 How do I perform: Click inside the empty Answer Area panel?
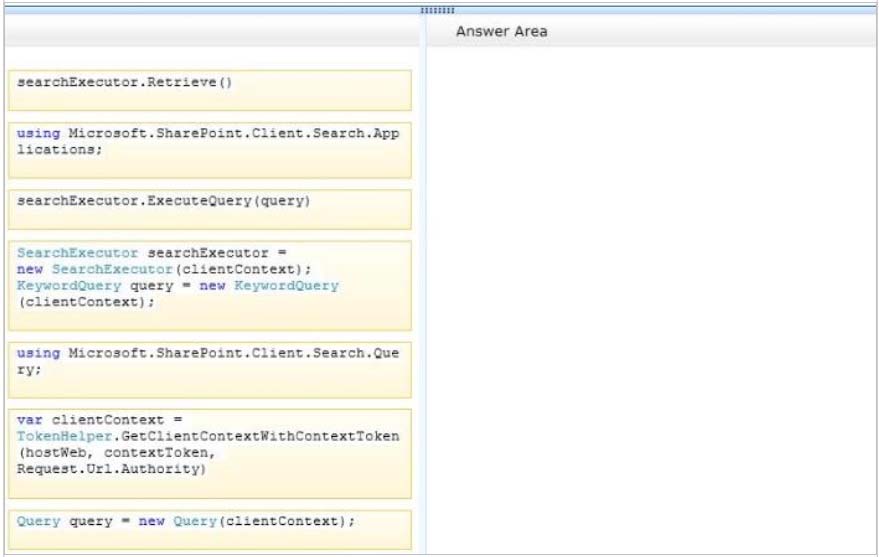click(x=650, y=300)
